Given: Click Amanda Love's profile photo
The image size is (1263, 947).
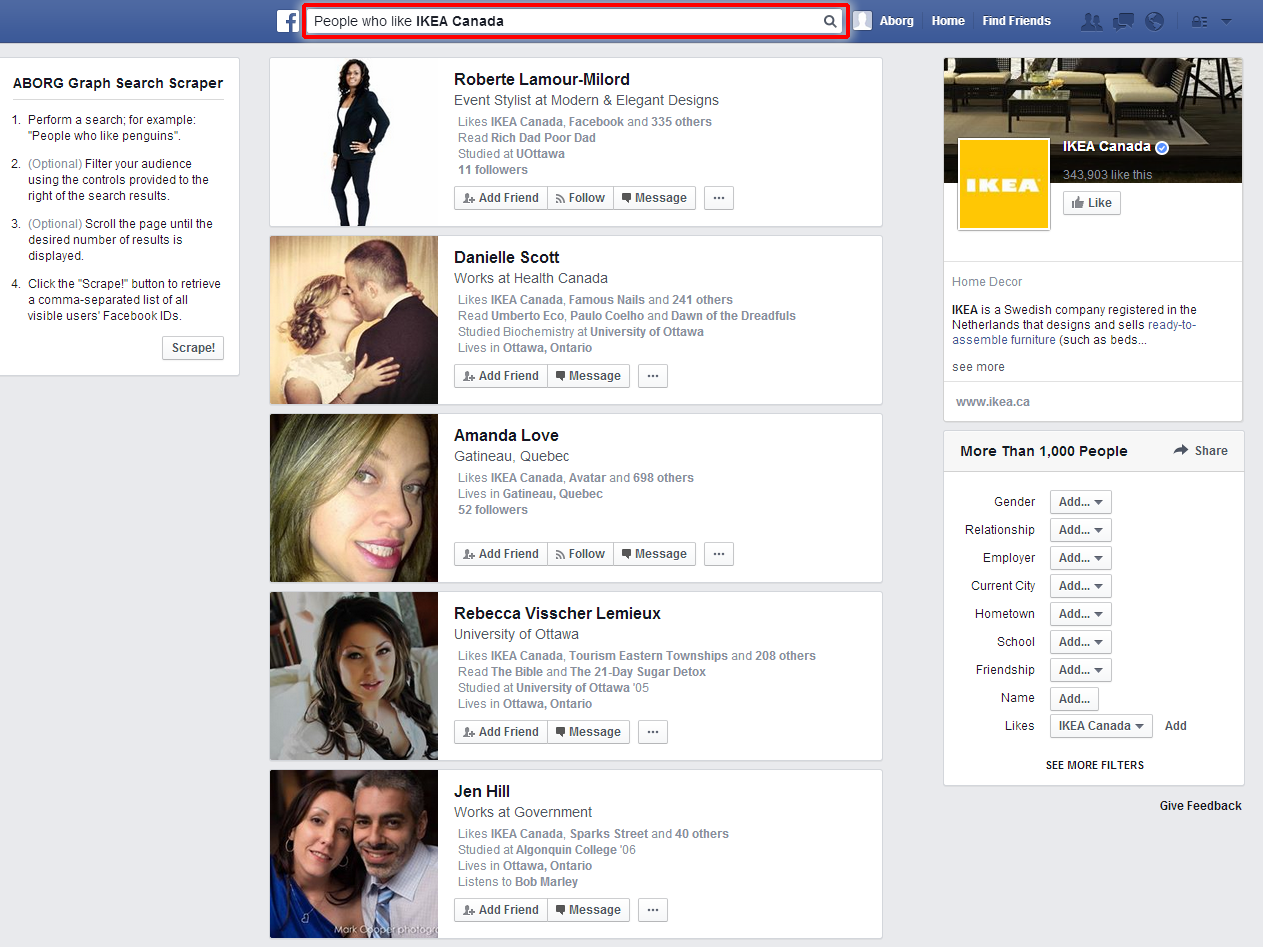Looking at the screenshot, I should (x=354, y=498).
